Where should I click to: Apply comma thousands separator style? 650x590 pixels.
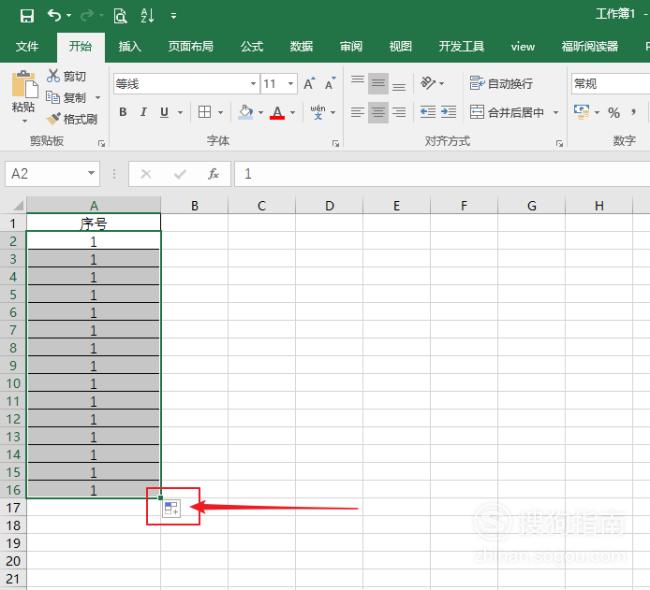633,112
